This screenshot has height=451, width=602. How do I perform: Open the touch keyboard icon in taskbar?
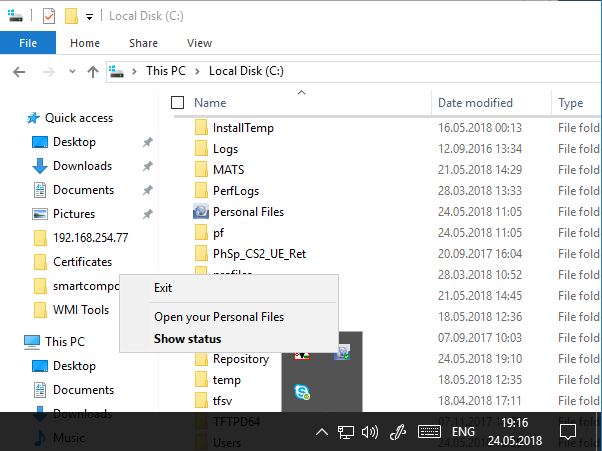point(429,432)
